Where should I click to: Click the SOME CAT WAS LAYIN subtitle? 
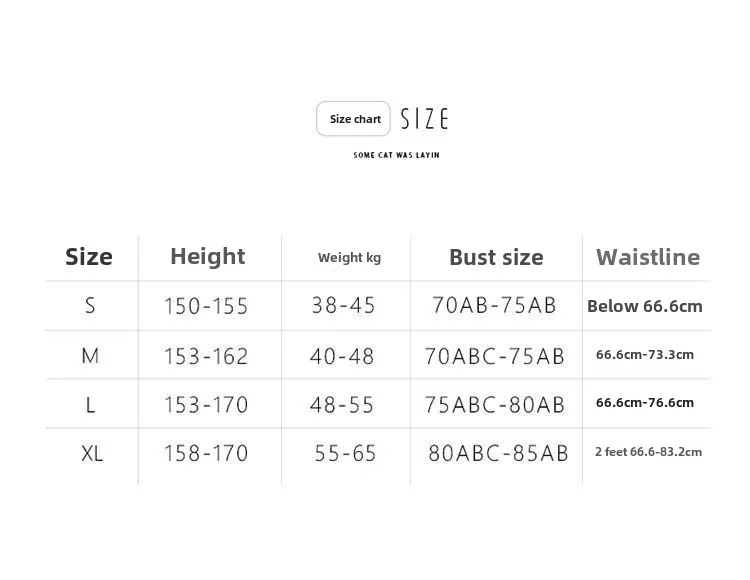coord(397,155)
